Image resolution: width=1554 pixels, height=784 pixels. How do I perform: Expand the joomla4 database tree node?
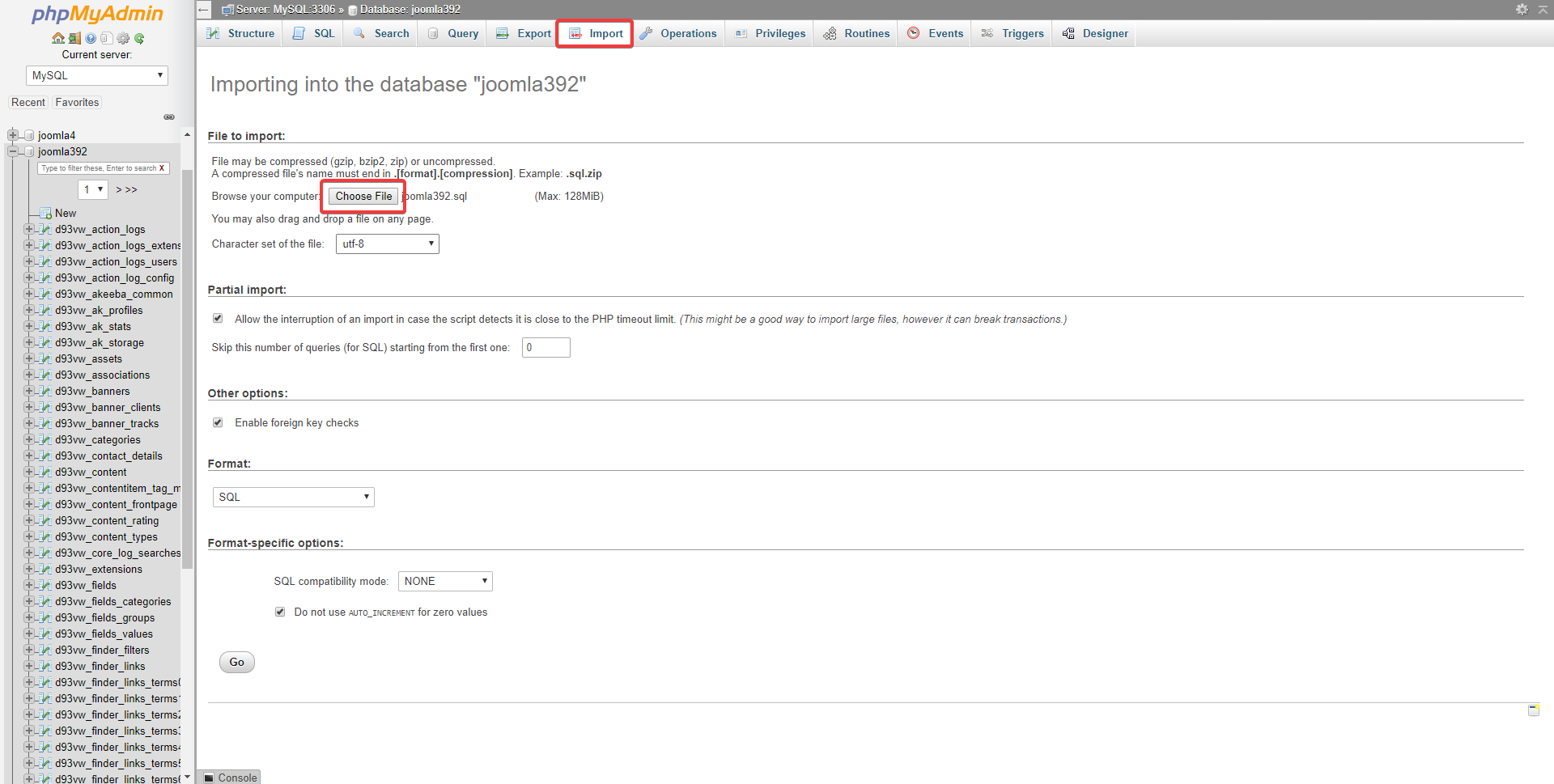(12, 135)
